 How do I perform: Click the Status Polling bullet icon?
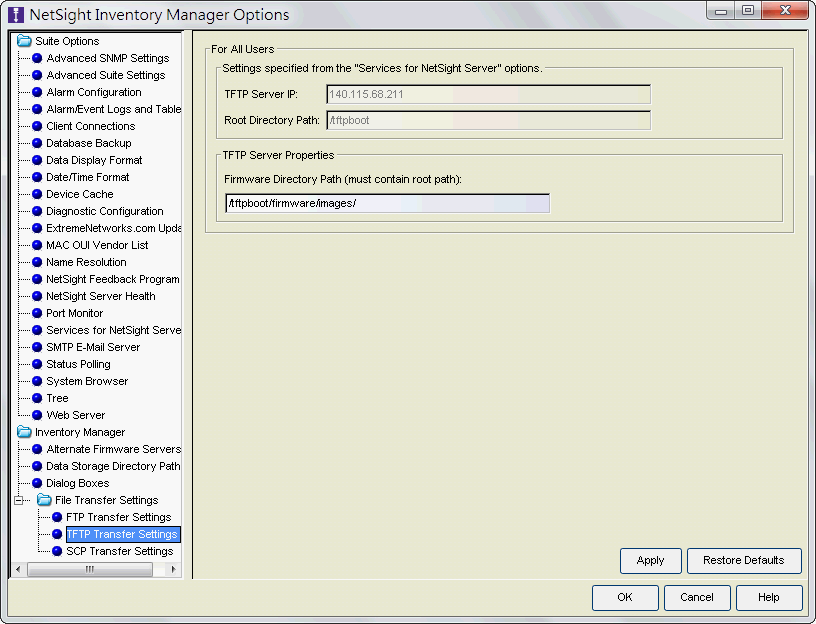[x=37, y=364]
